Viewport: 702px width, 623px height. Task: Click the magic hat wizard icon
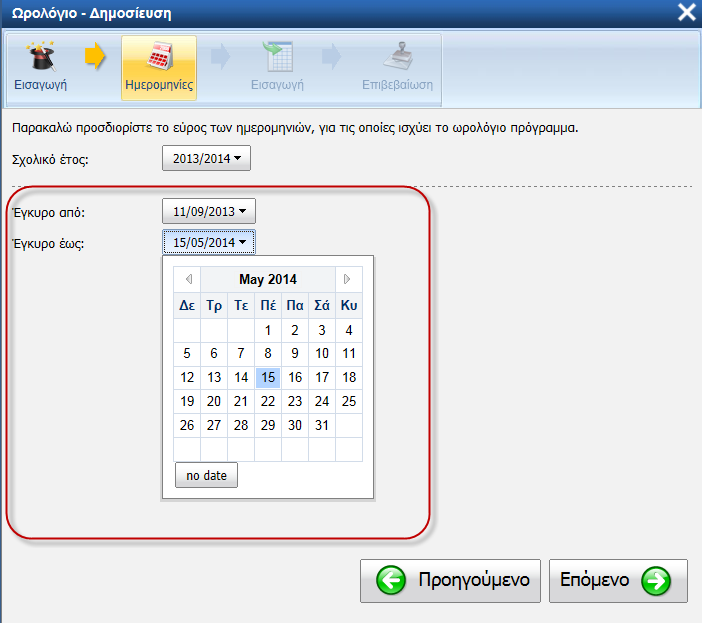40,56
